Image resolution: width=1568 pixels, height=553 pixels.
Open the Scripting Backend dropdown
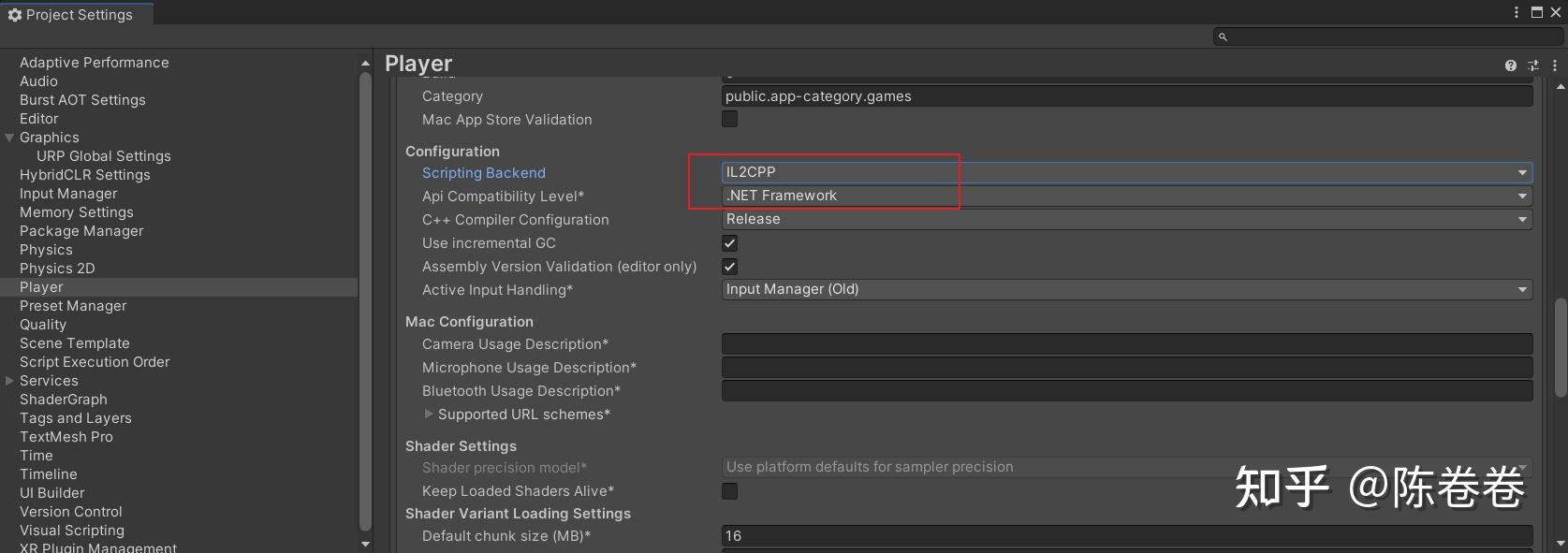(1126, 172)
